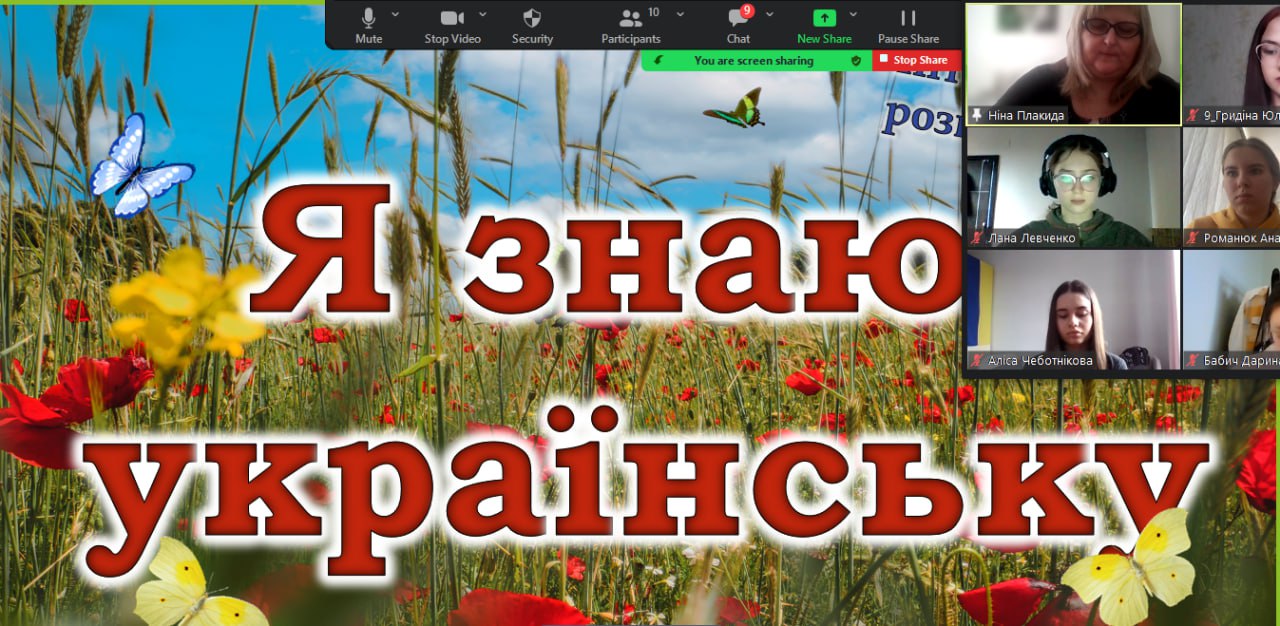This screenshot has width=1280, height=626.
Task: Click the signal icon on the green sharing bar
Action: 658,61
